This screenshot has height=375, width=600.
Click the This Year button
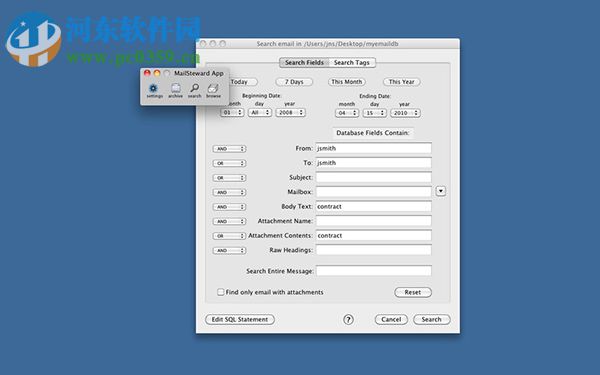point(402,82)
